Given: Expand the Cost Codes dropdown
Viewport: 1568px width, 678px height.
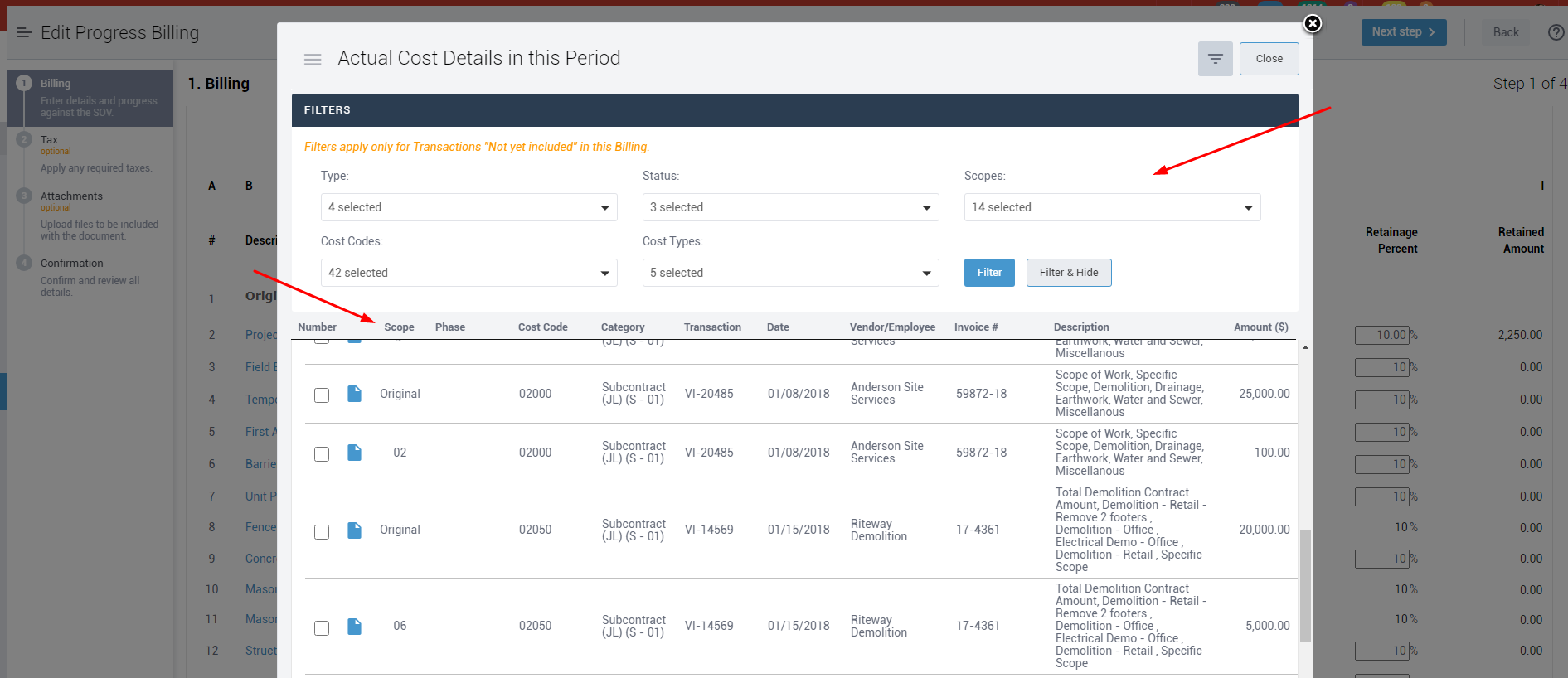Looking at the screenshot, I should tap(468, 273).
